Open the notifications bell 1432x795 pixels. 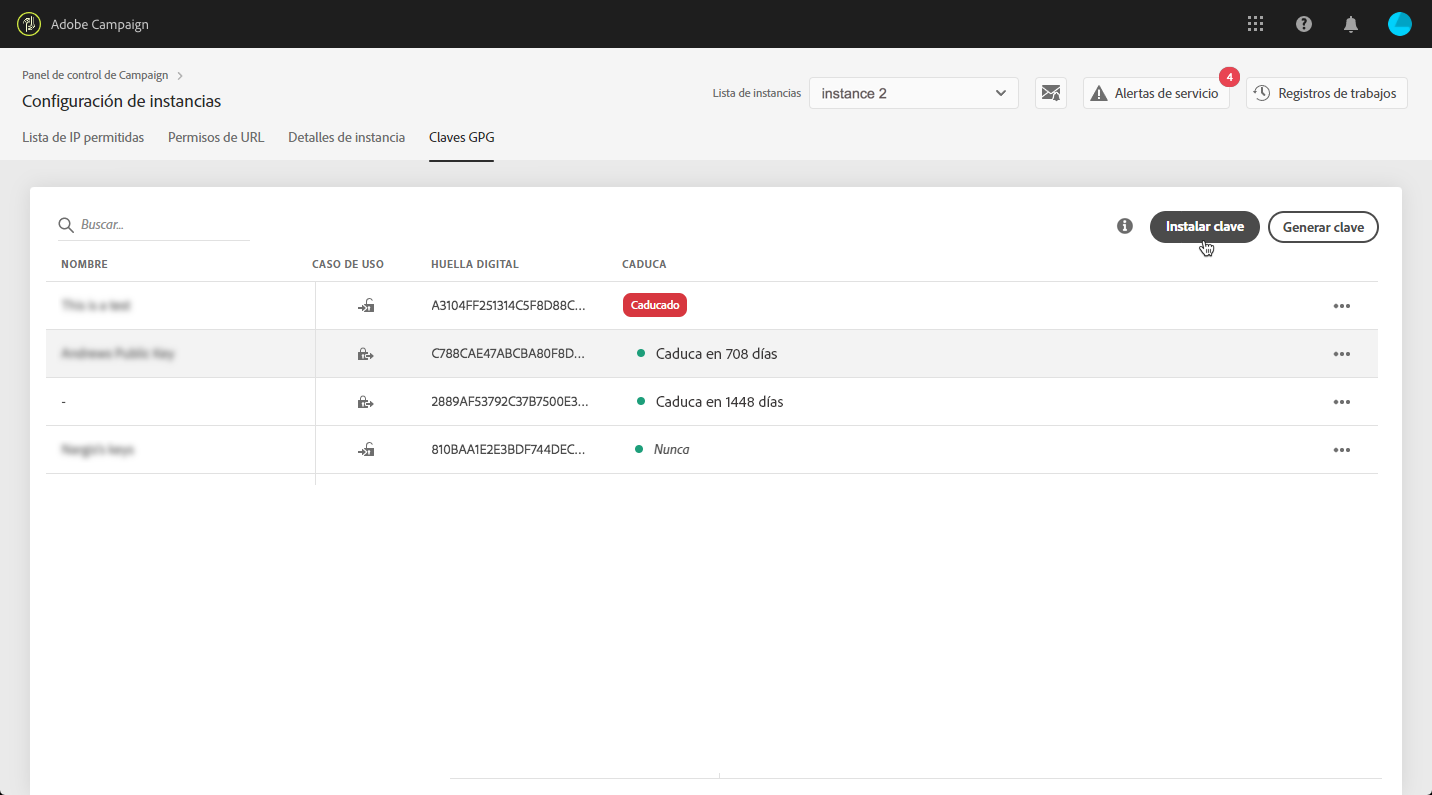point(1351,24)
